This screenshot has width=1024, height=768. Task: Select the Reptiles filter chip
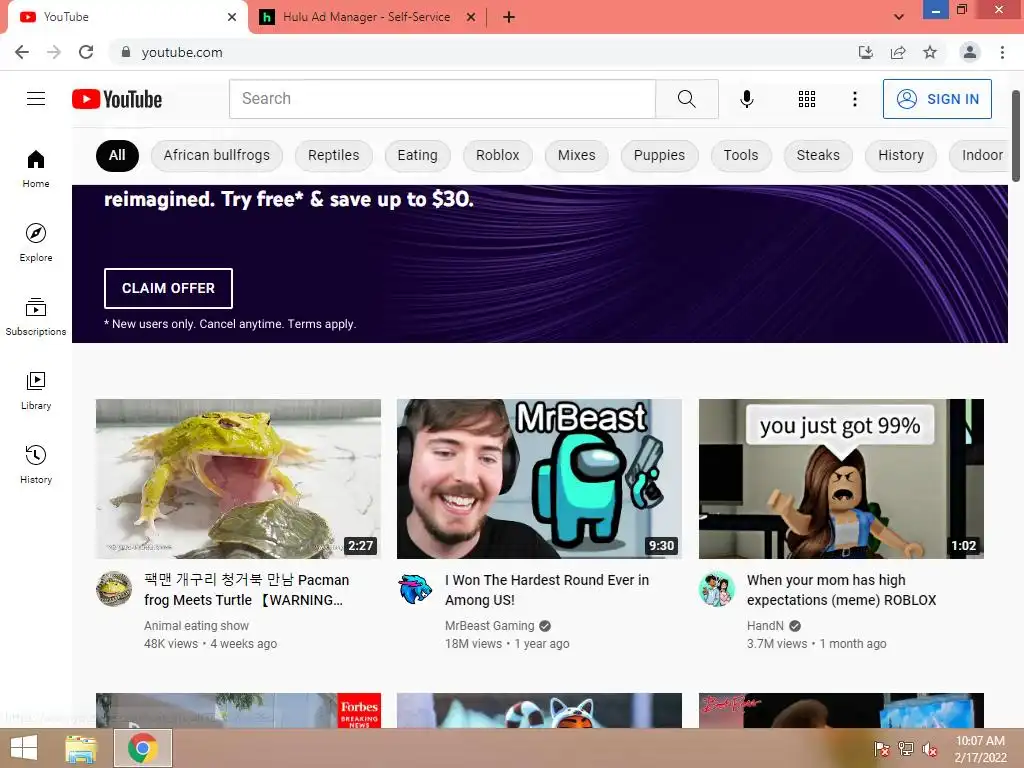point(333,155)
